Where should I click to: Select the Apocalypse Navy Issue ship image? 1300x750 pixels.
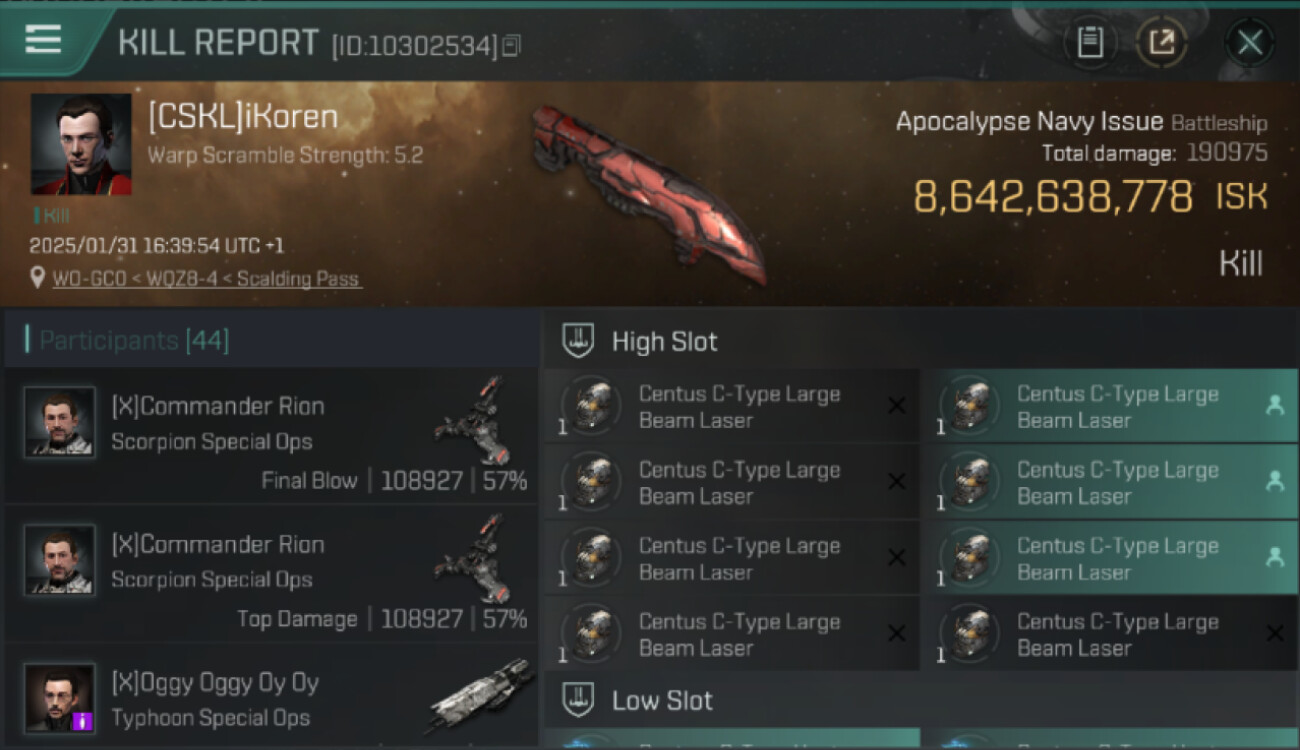[648, 192]
